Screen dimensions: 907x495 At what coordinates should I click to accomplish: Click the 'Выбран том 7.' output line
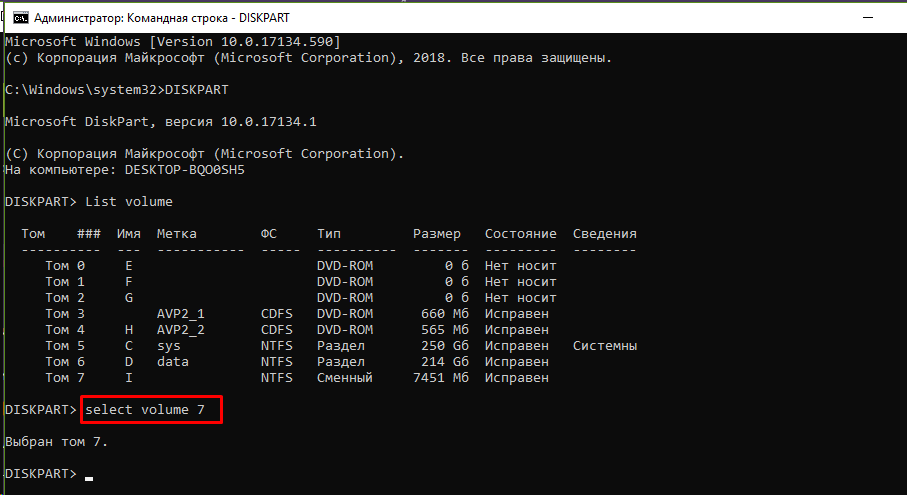pyautogui.click(x=56, y=441)
